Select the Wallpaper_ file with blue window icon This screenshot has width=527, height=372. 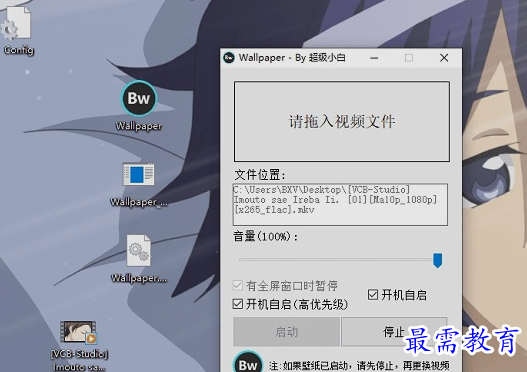tap(138, 184)
